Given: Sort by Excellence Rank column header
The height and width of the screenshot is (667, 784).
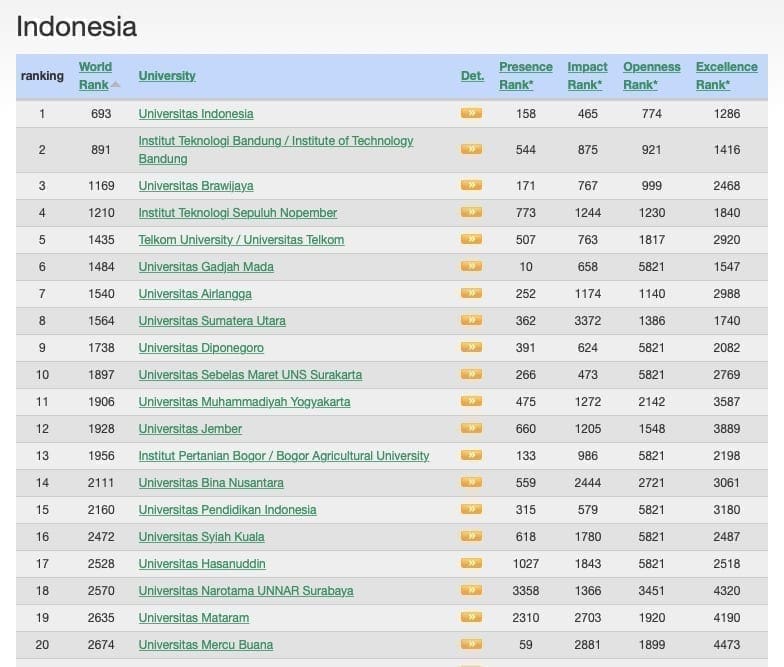Looking at the screenshot, I should tap(726, 76).
